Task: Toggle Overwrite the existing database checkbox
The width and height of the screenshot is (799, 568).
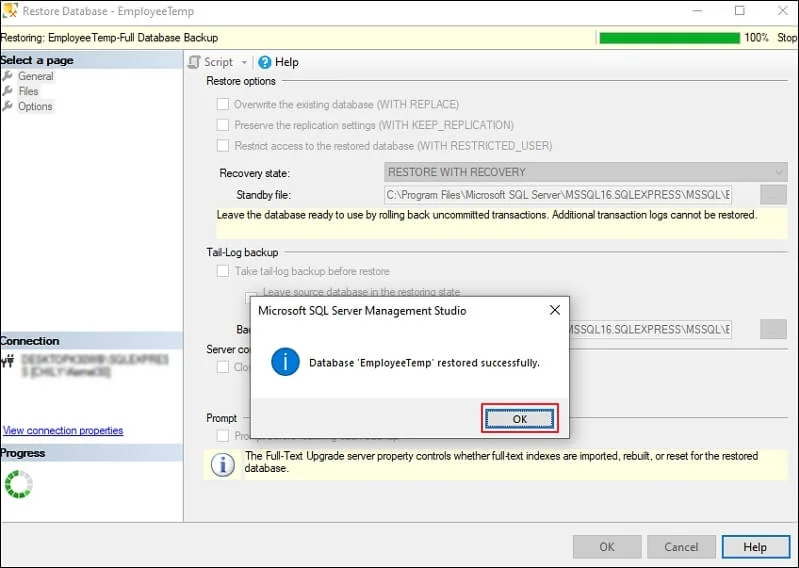Action: (x=223, y=104)
